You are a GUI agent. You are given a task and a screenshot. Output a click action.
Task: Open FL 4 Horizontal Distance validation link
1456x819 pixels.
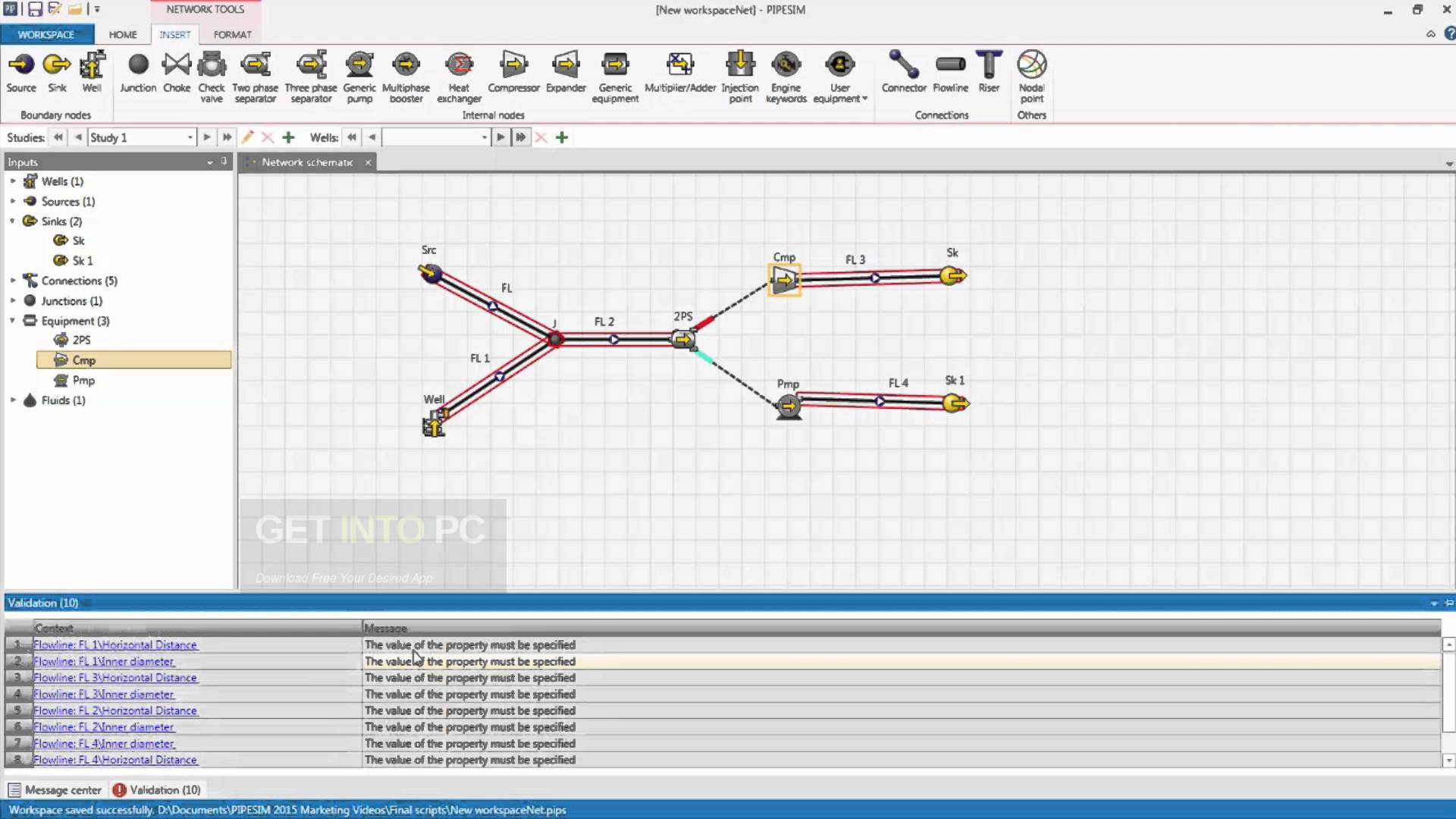115,759
